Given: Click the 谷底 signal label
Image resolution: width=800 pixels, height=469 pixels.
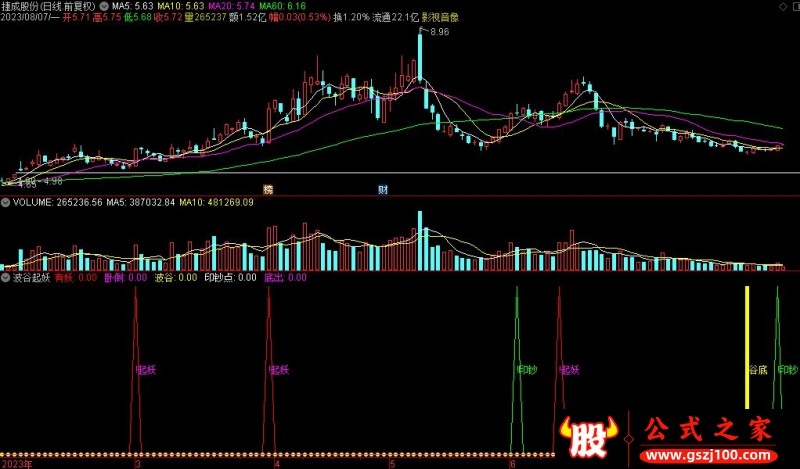Looking at the screenshot, I should coord(758,370).
